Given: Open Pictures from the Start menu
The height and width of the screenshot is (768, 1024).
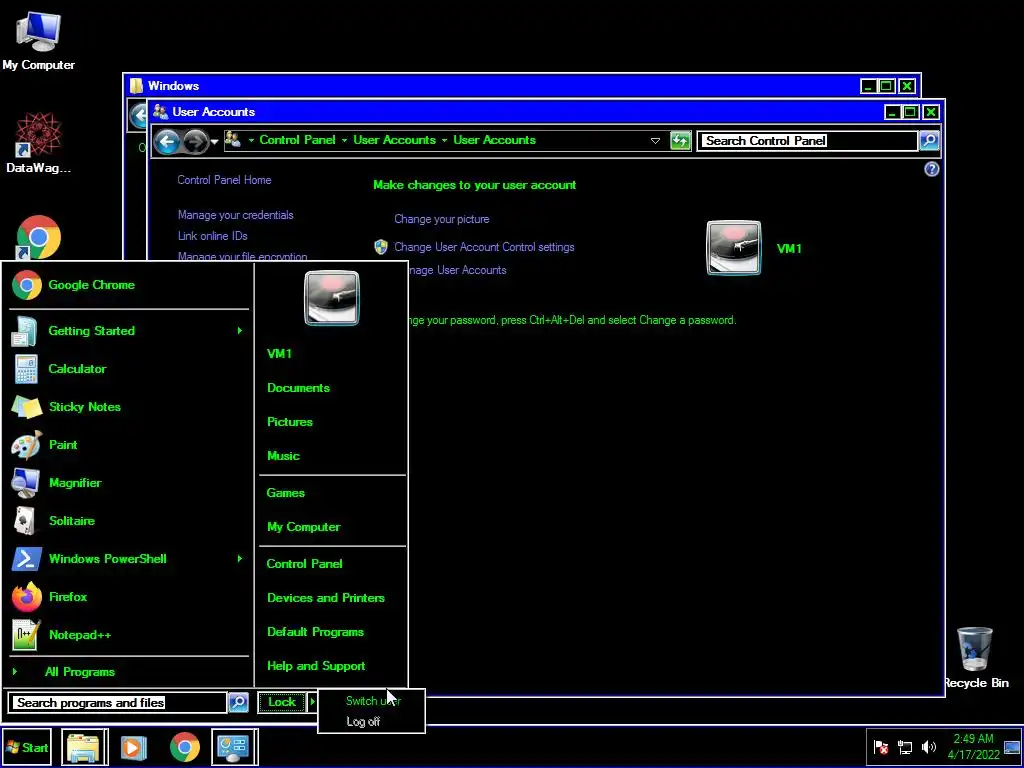Looking at the screenshot, I should 290,422.
